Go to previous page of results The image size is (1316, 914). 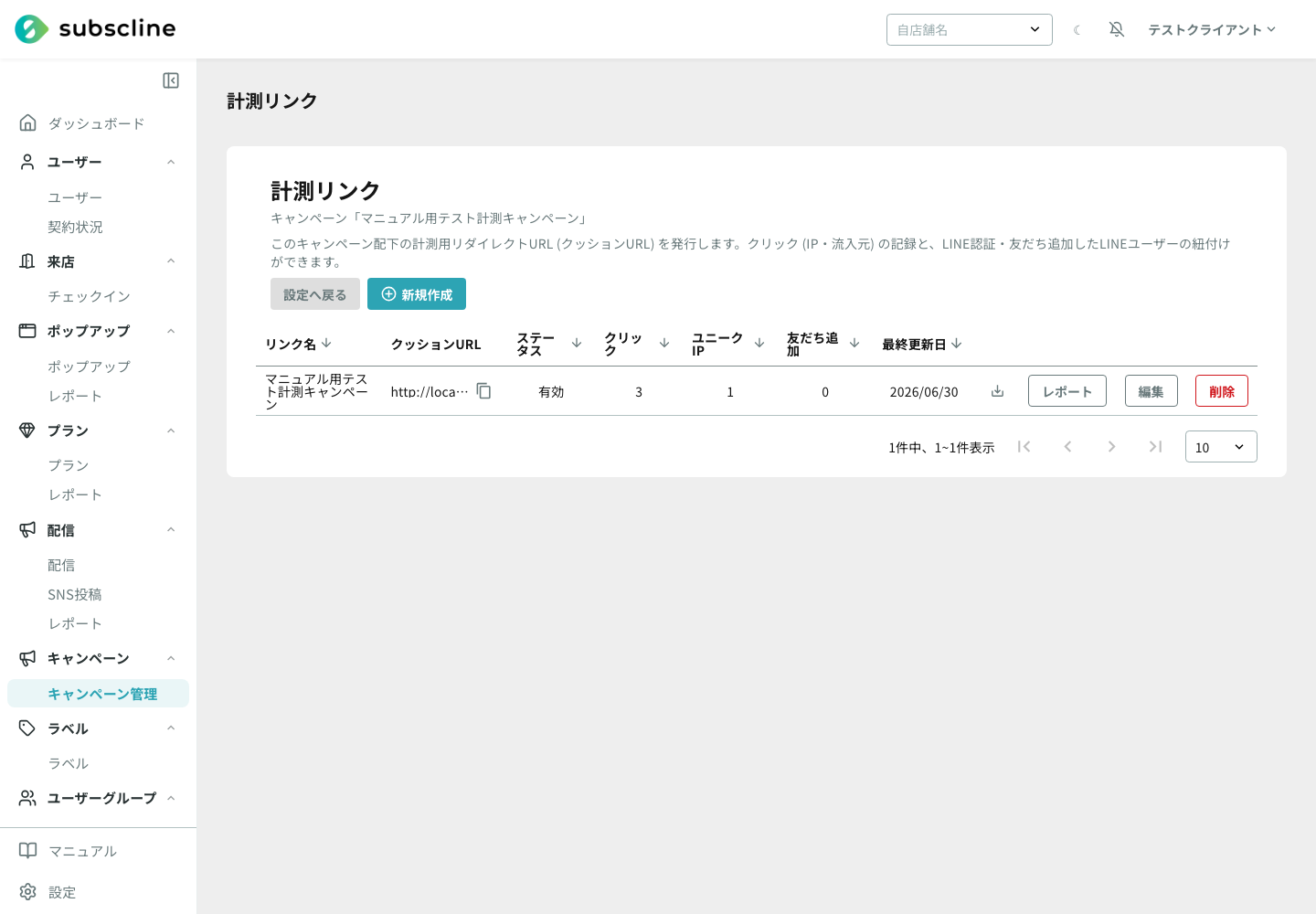(1067, 446)
